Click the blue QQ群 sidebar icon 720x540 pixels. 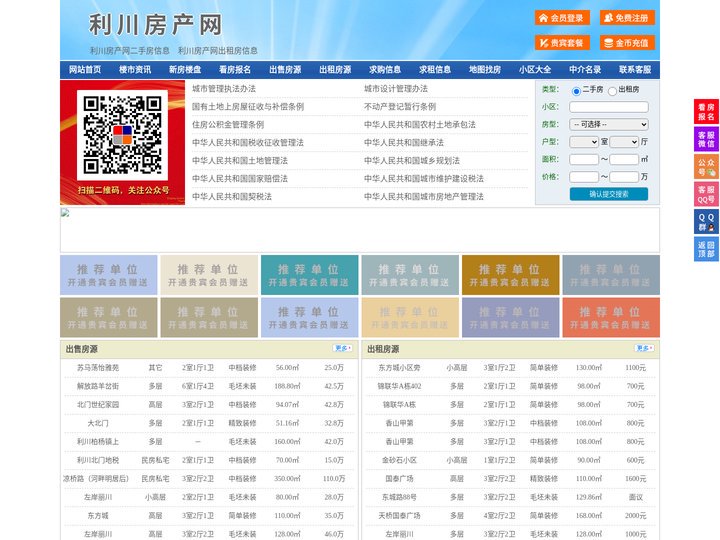pyautogui.click(x=706, y=222)
